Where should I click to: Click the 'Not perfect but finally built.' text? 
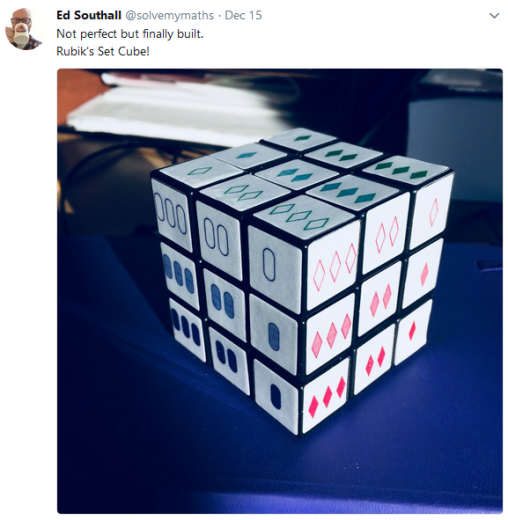130,34
